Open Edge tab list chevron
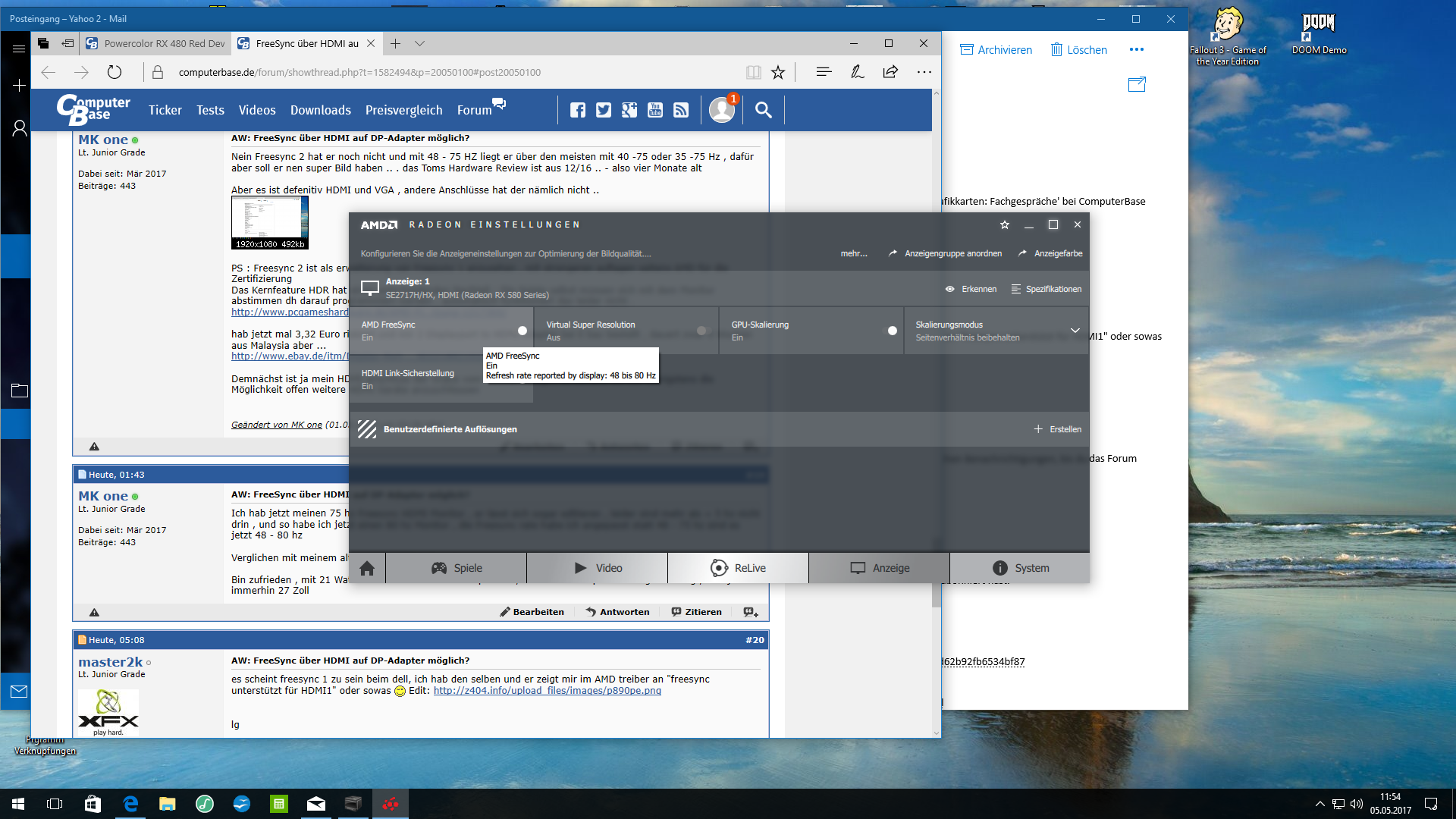 coord(419,43)
